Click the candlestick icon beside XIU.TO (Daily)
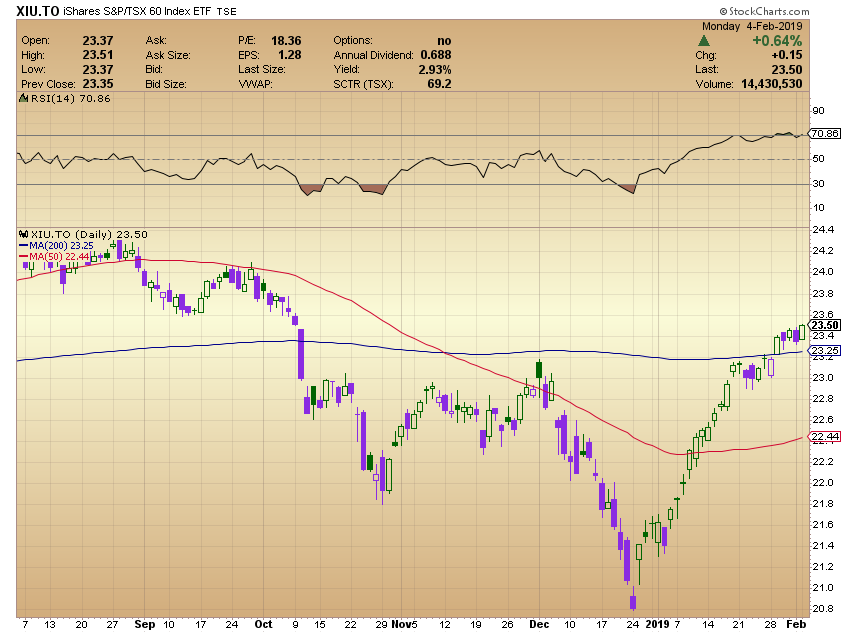The height and width of the screenshot is (633, 850). [23, 234]
